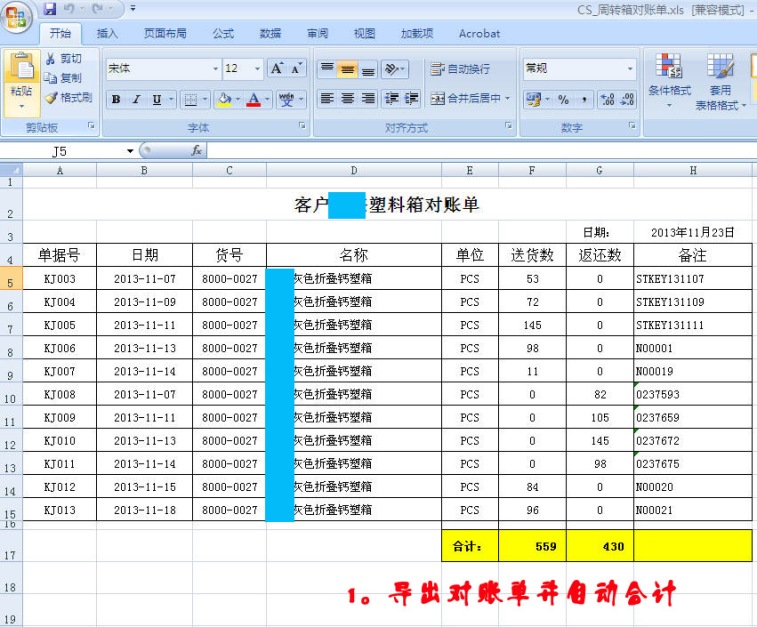Decrease the font size
The image size is (757, 627).
(x=296, y=69)
